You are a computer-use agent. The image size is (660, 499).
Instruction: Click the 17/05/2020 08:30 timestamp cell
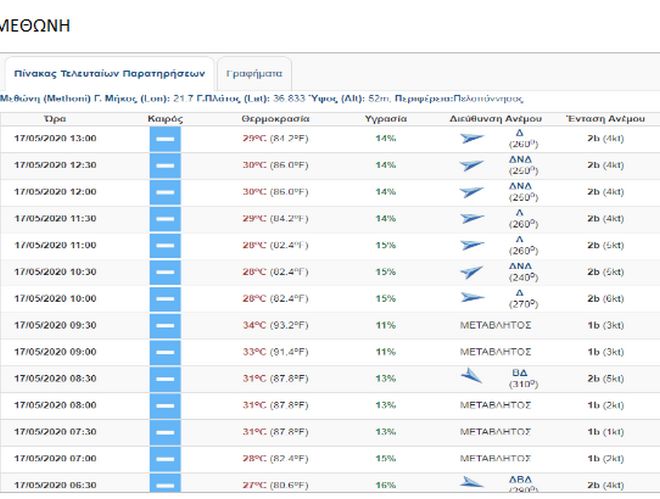tap(55, 378)
